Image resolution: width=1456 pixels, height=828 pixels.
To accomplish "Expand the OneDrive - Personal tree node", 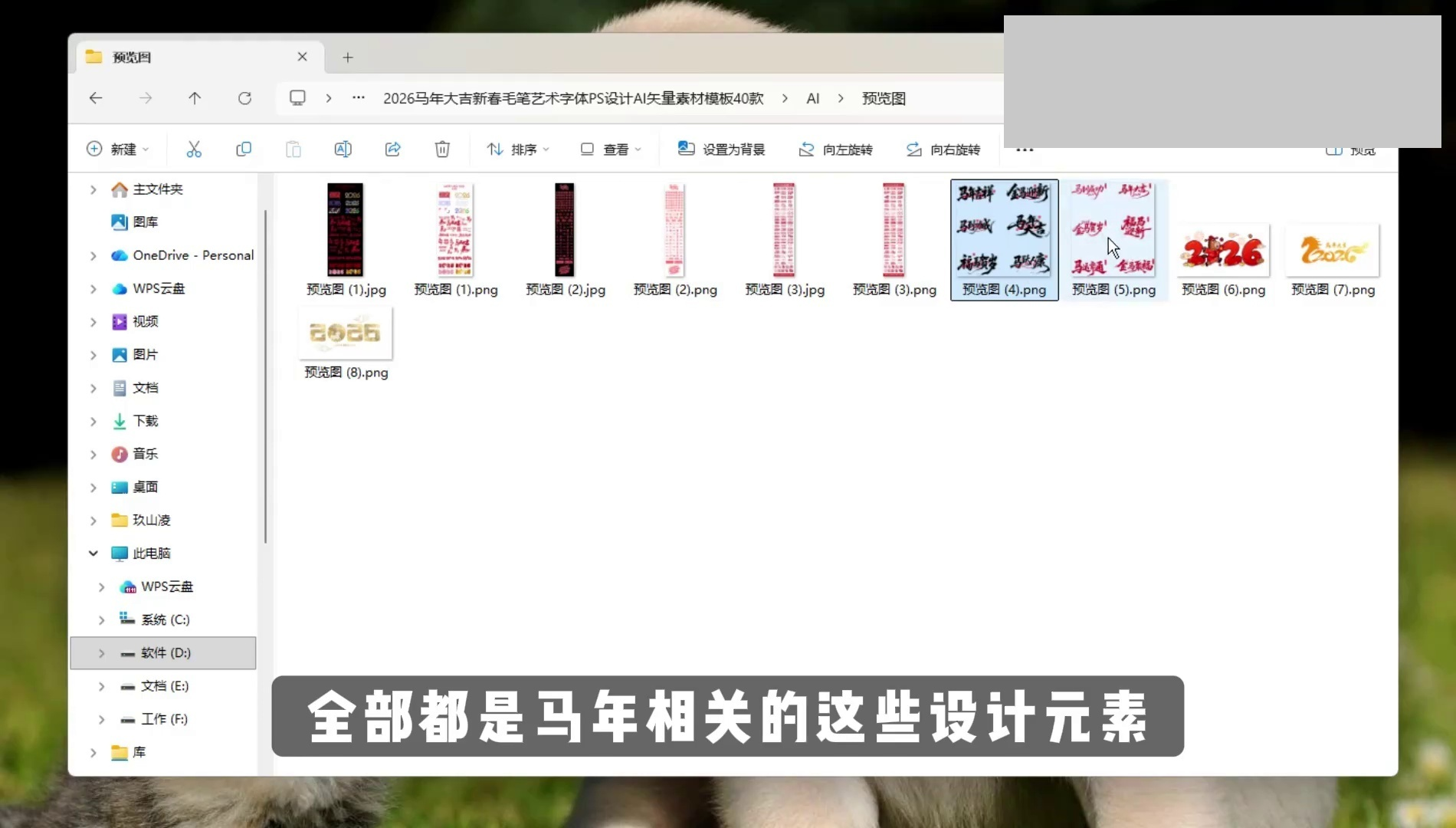I will 93,255.
